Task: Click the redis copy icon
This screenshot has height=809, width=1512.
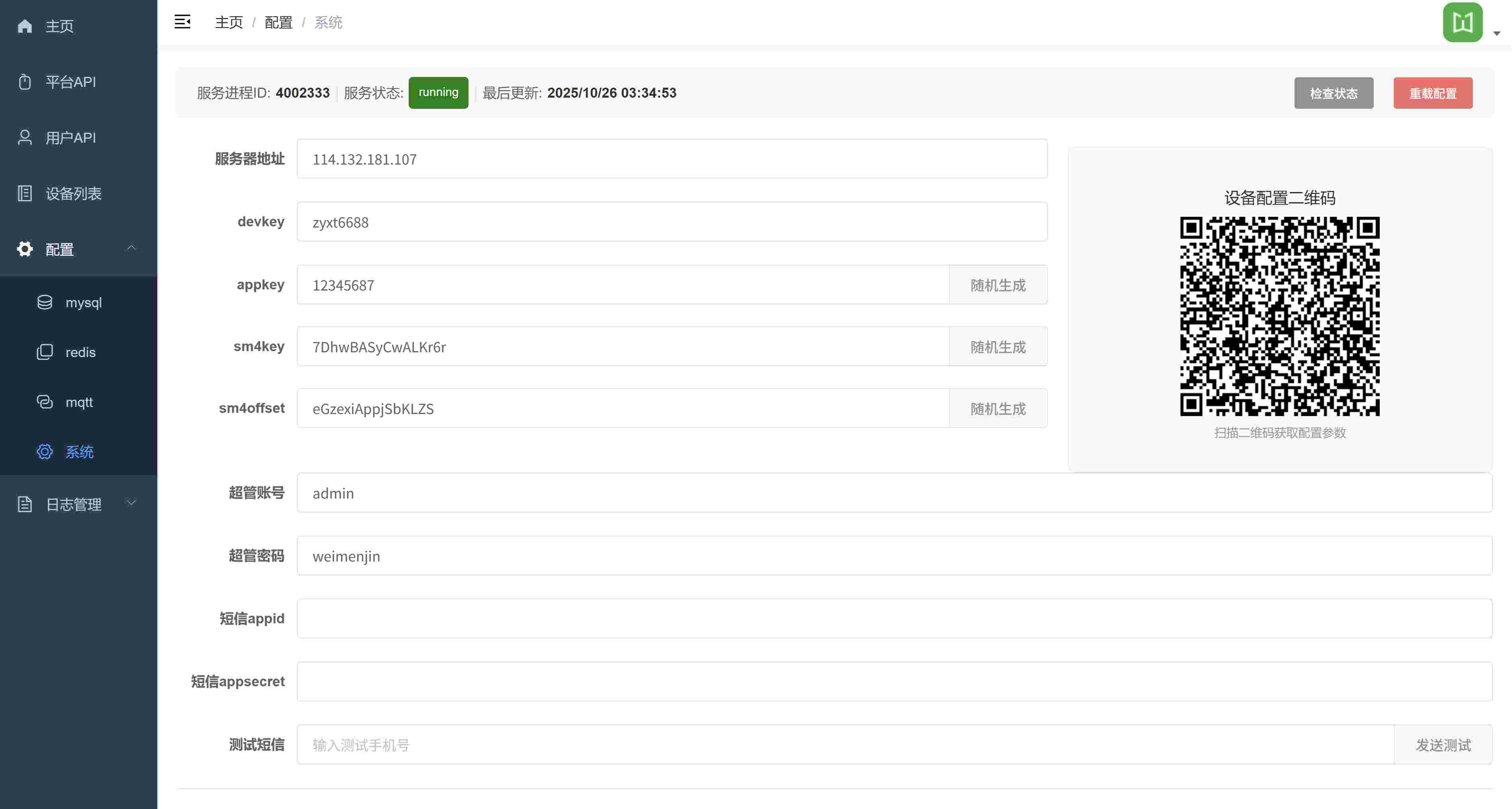Action: click(45, 352)
